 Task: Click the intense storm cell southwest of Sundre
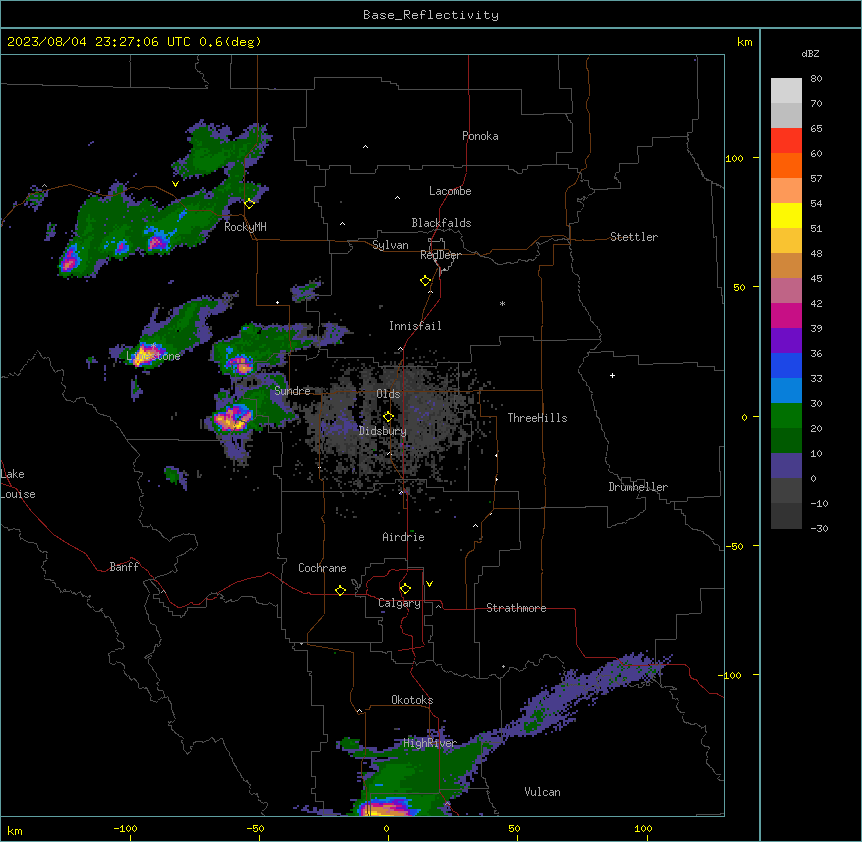click(234, 418)
